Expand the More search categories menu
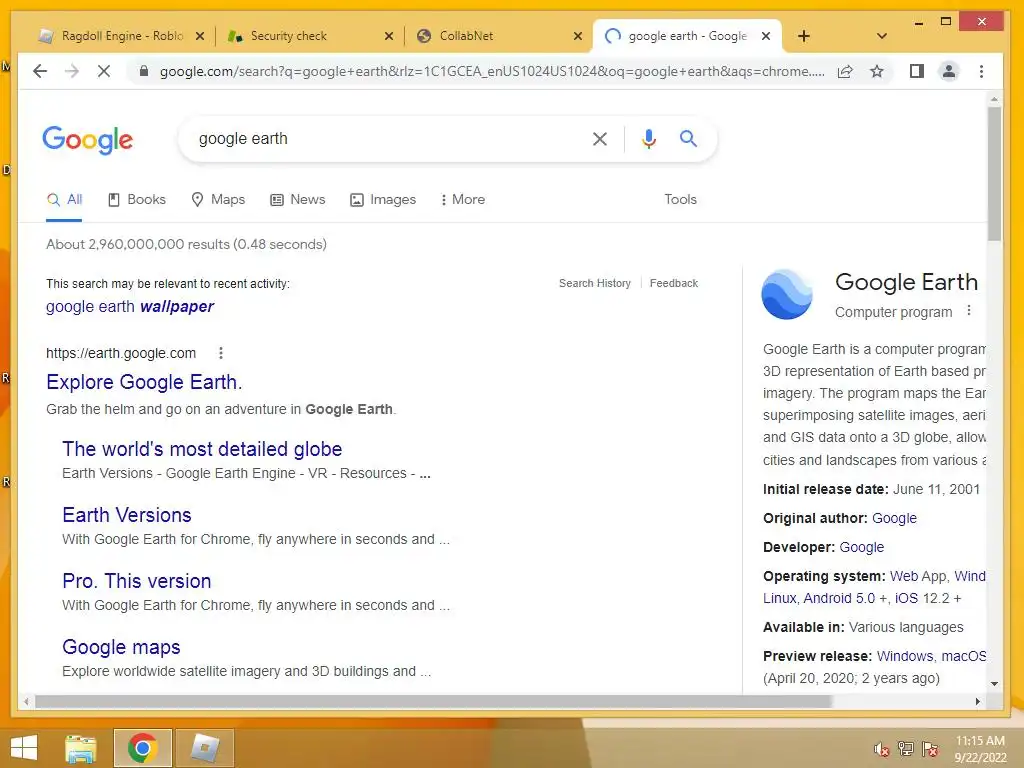This screenshot has width=1024, height=768. (x=462, y=199)
